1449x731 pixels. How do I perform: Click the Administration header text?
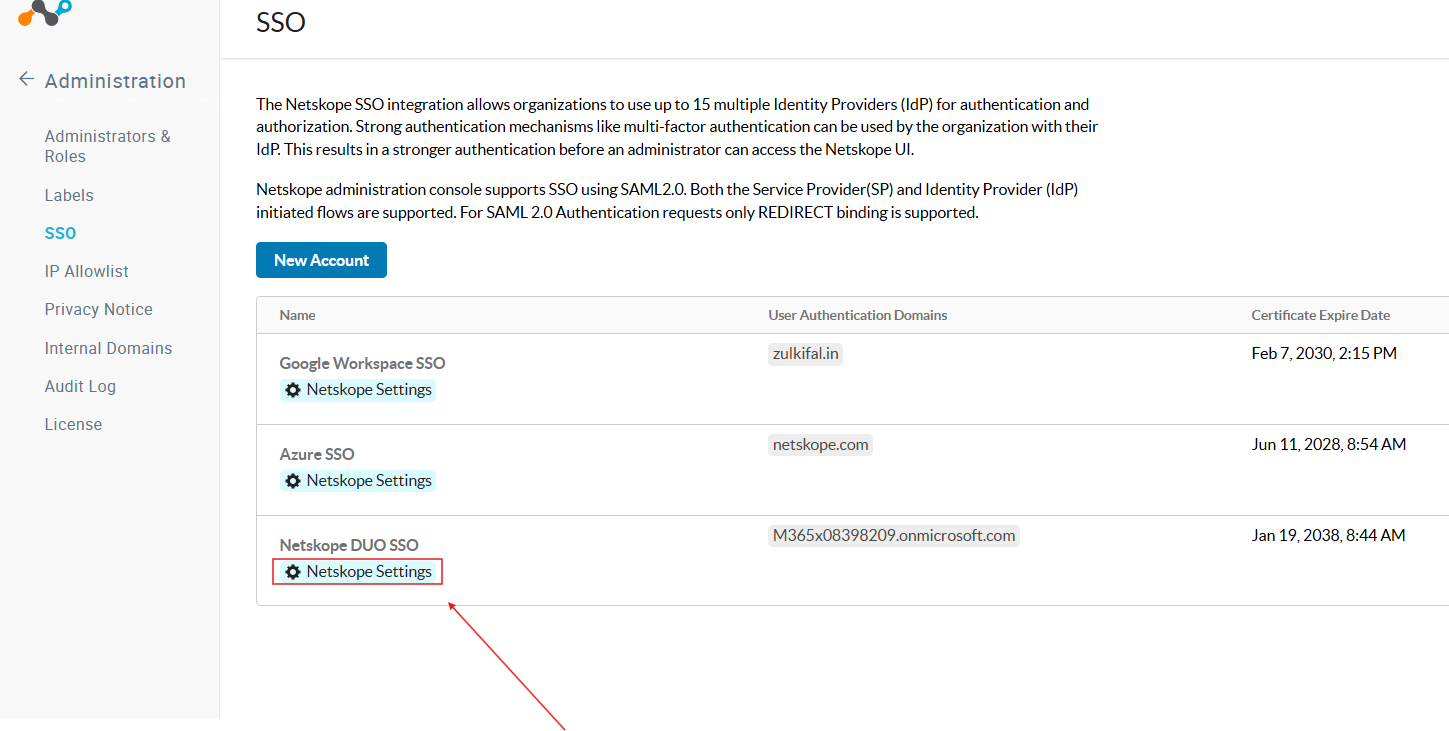[x=115, y=81]
